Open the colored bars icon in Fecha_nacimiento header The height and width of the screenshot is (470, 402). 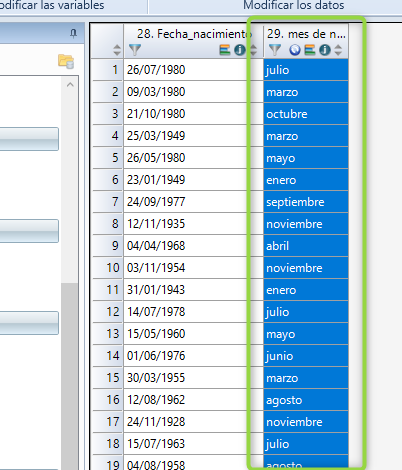225,50
